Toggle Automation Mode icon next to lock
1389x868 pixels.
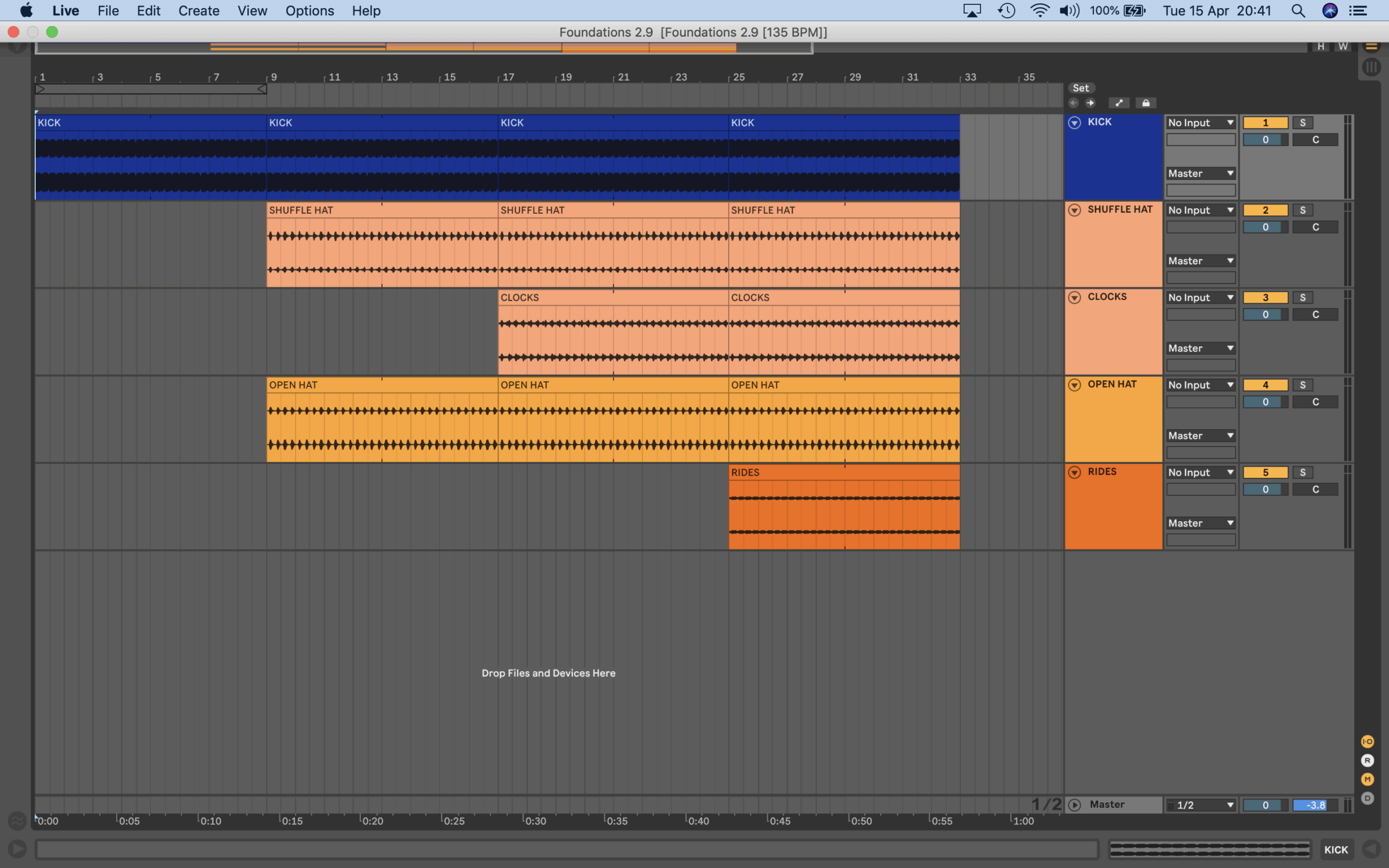1119,103
